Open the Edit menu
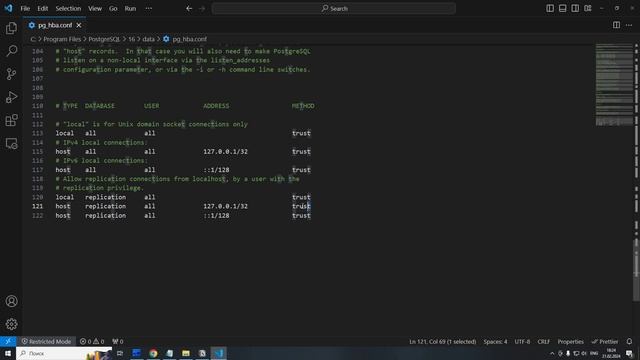Screen dimensions: 640x360 click(42, 8)
